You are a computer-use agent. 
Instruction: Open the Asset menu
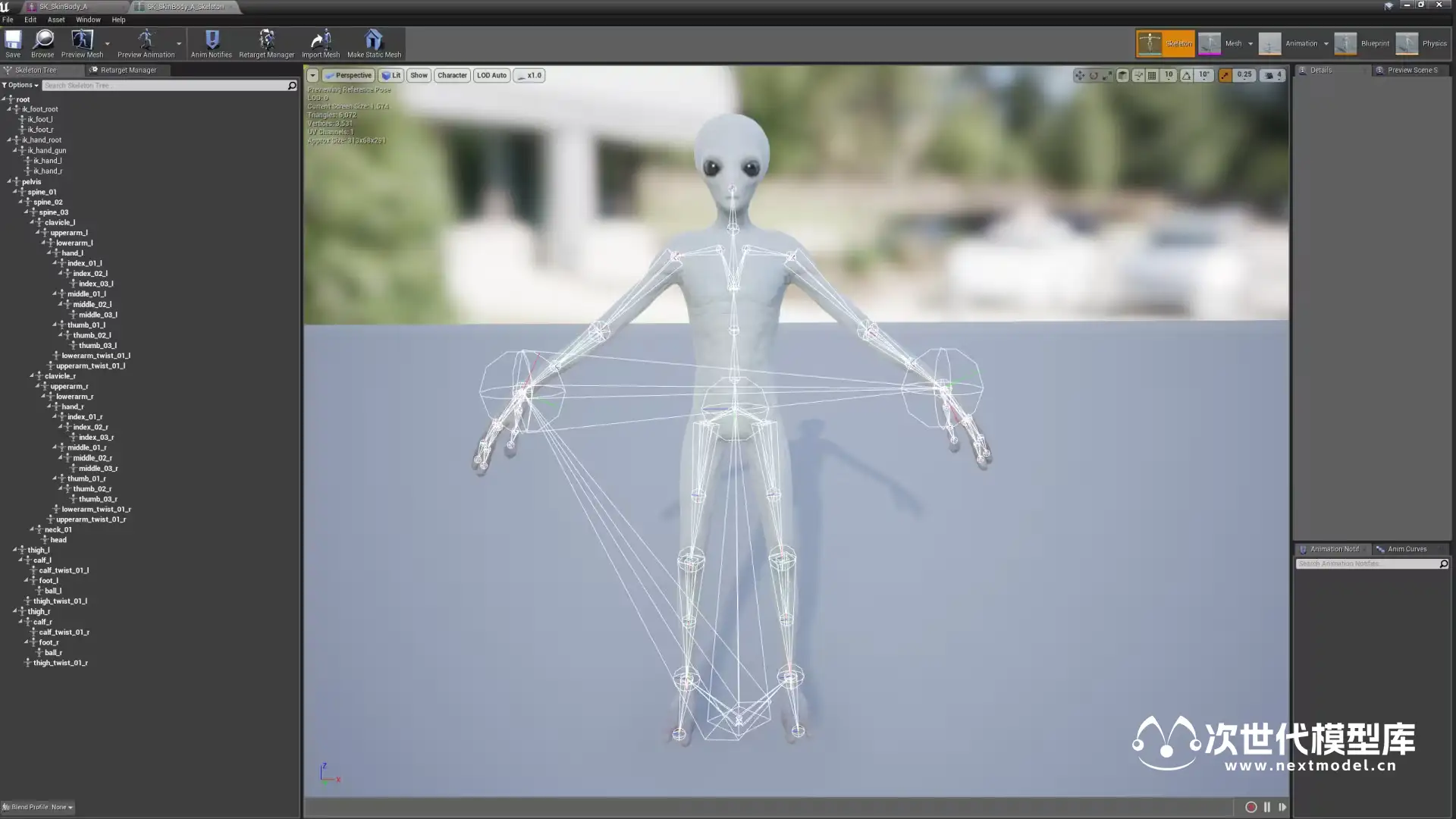[56, 20]
